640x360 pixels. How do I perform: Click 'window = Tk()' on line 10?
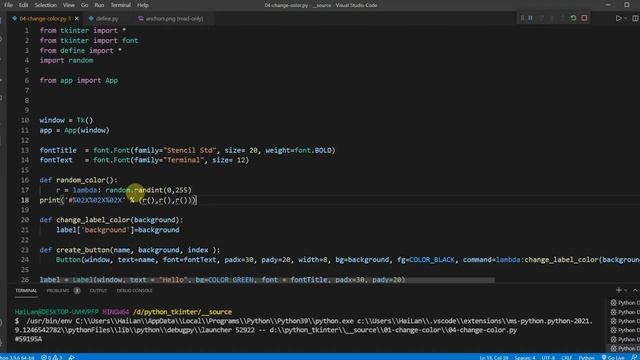(x=67, y=120)
